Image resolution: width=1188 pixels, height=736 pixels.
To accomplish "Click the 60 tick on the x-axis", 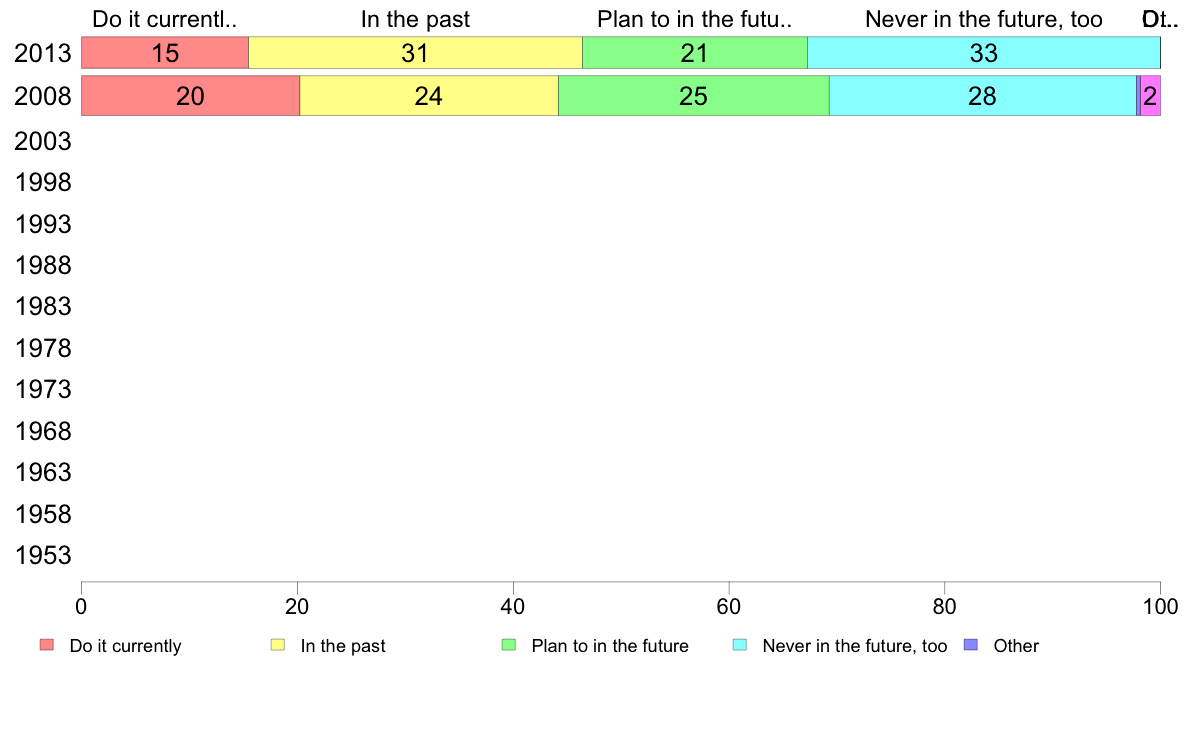I will pyautogui.click(x=729, y=606).
